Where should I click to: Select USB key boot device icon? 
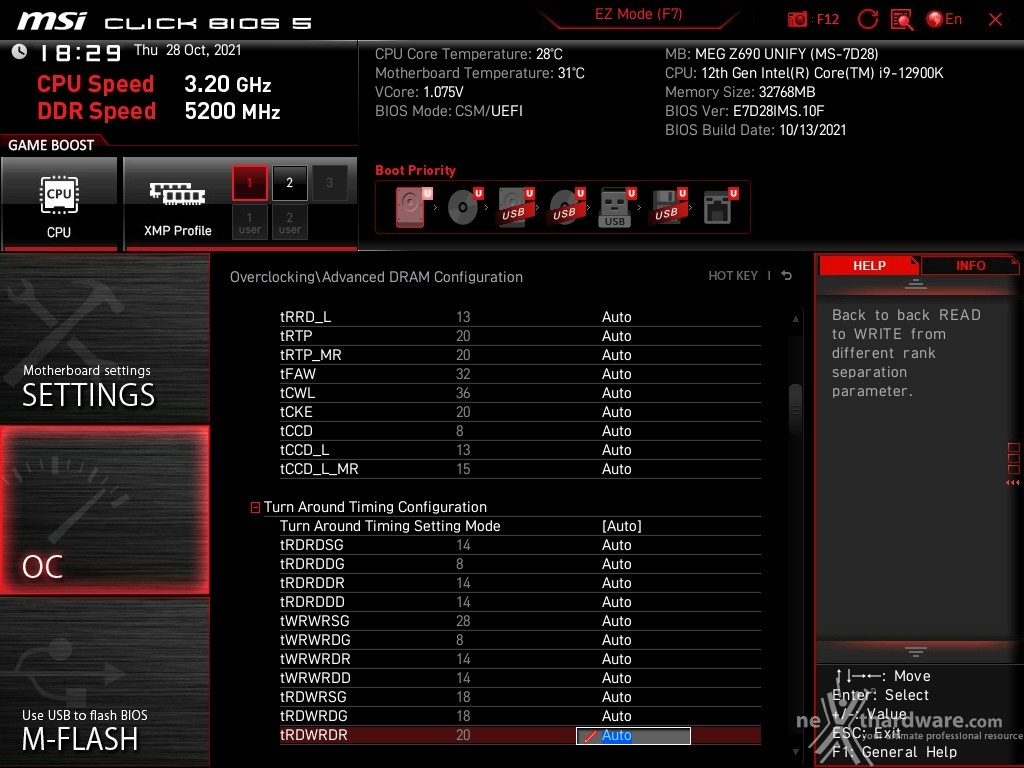(x=616, y=207)
